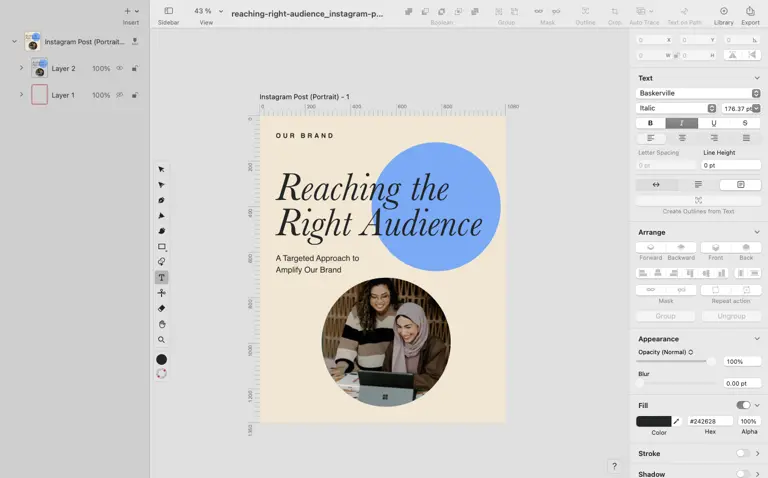Expand the Stroke section chevron
This screenshot has height=478, width=768.
tap(757, 454)
